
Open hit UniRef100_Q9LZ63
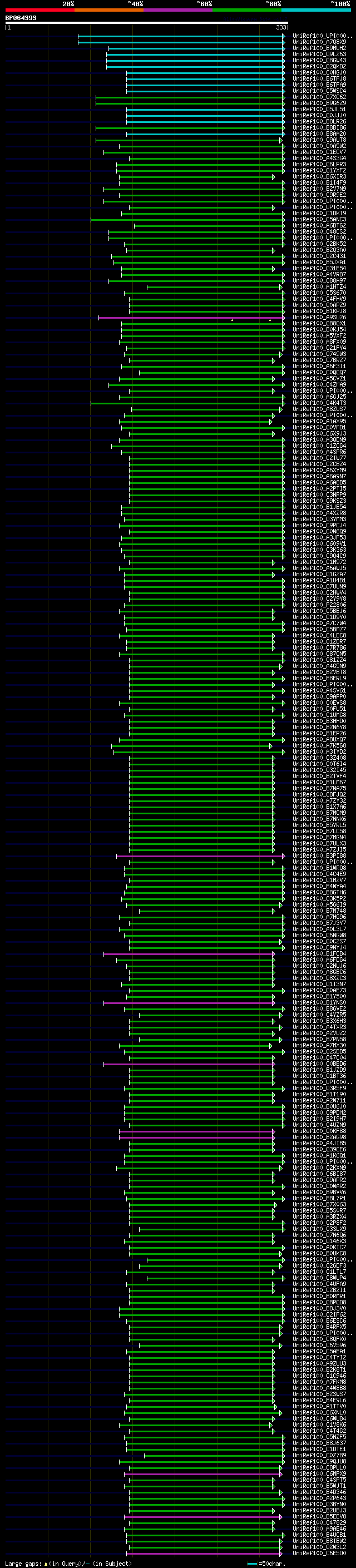click(x=319, y=54)
